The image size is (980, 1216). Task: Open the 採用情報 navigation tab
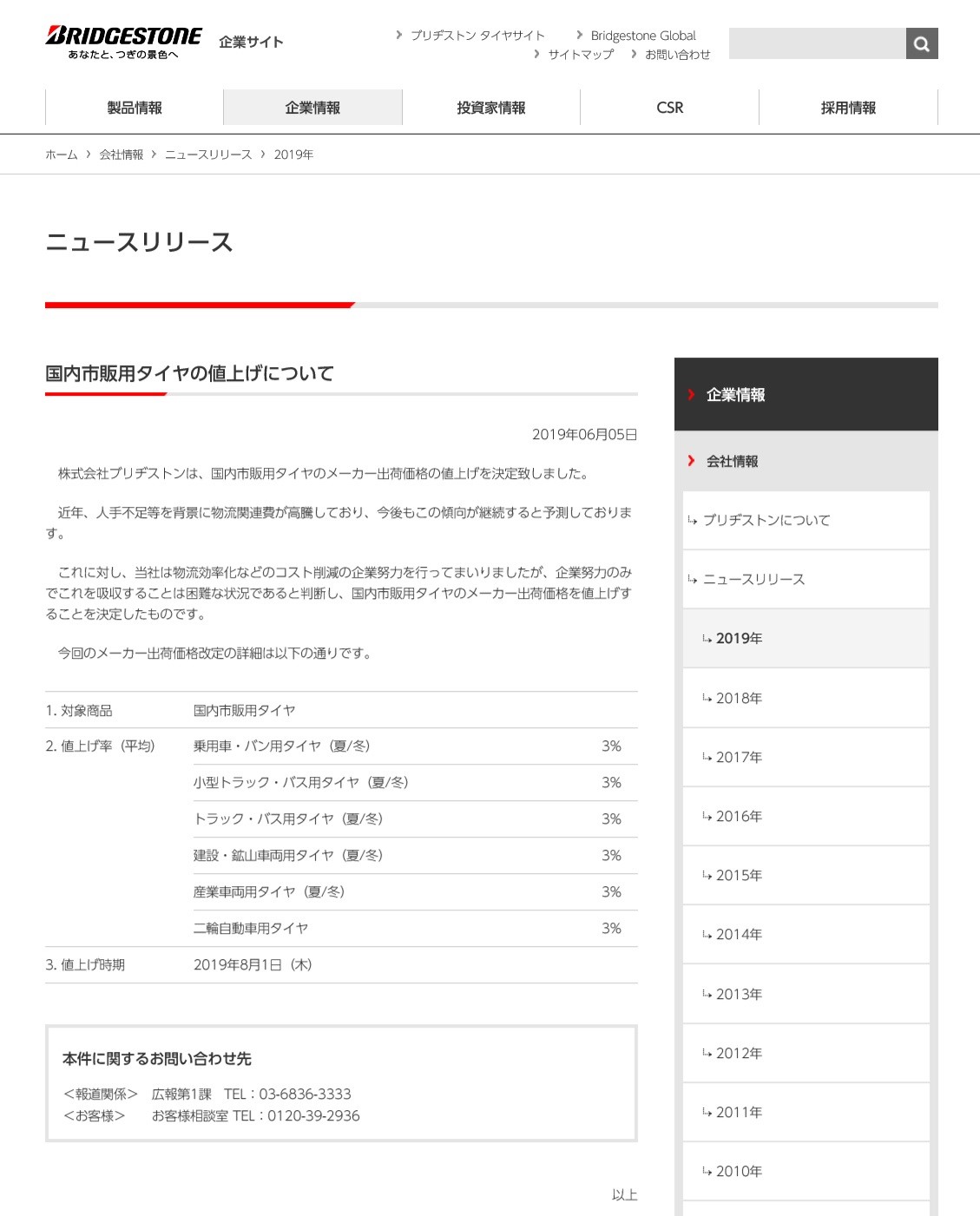848,108
